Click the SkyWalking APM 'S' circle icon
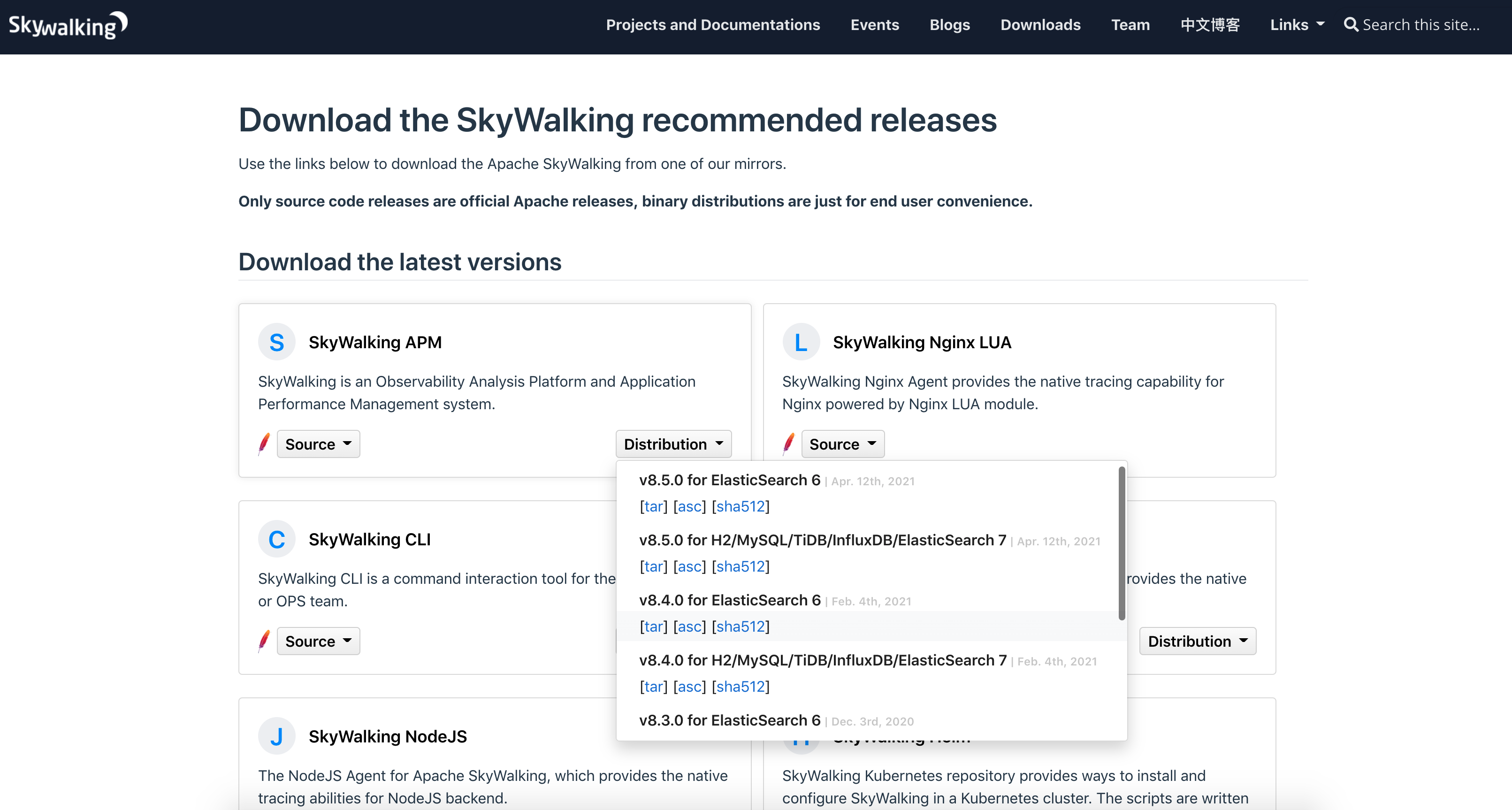The width and height of the screenshot is (1512, 810). click(276, 342)
